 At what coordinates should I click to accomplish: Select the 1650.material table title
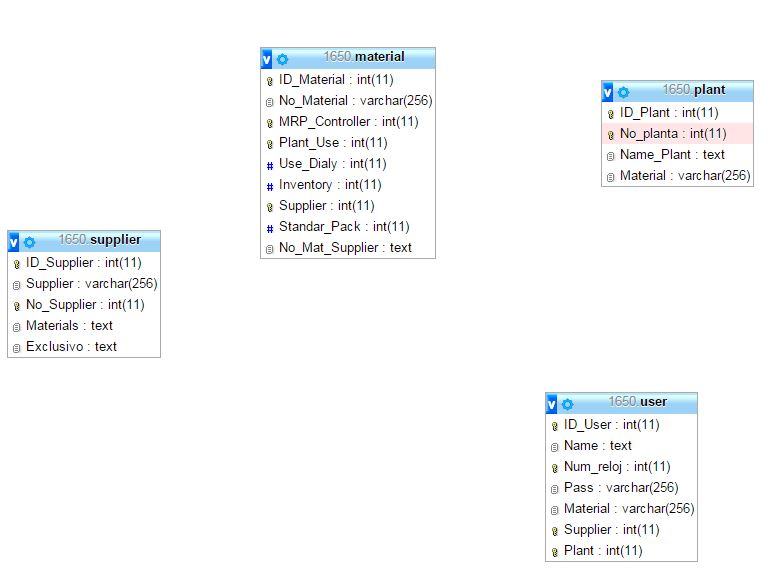[x=364, y=57]
